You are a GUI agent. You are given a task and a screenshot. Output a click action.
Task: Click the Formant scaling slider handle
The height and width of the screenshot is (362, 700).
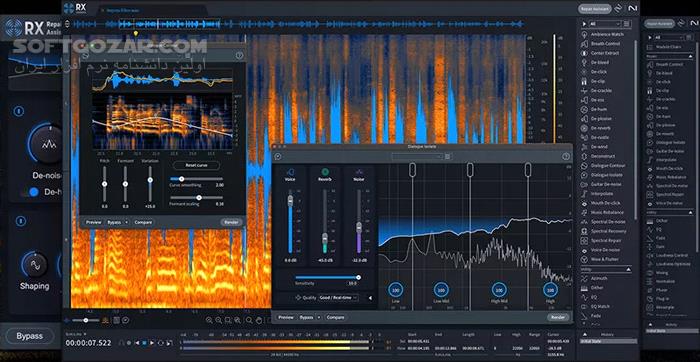point(199,197)
